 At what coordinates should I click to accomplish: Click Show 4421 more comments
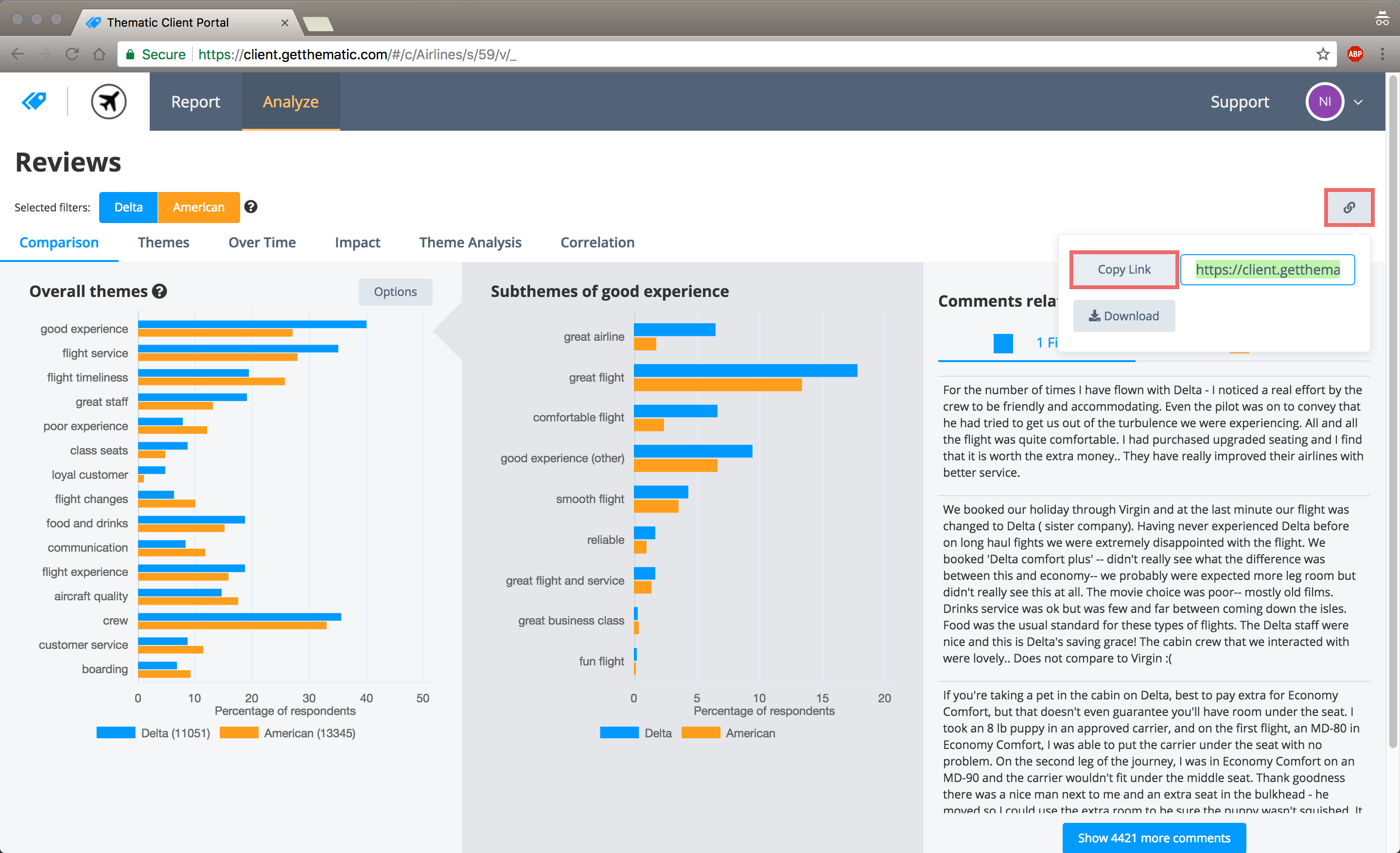1154,837
